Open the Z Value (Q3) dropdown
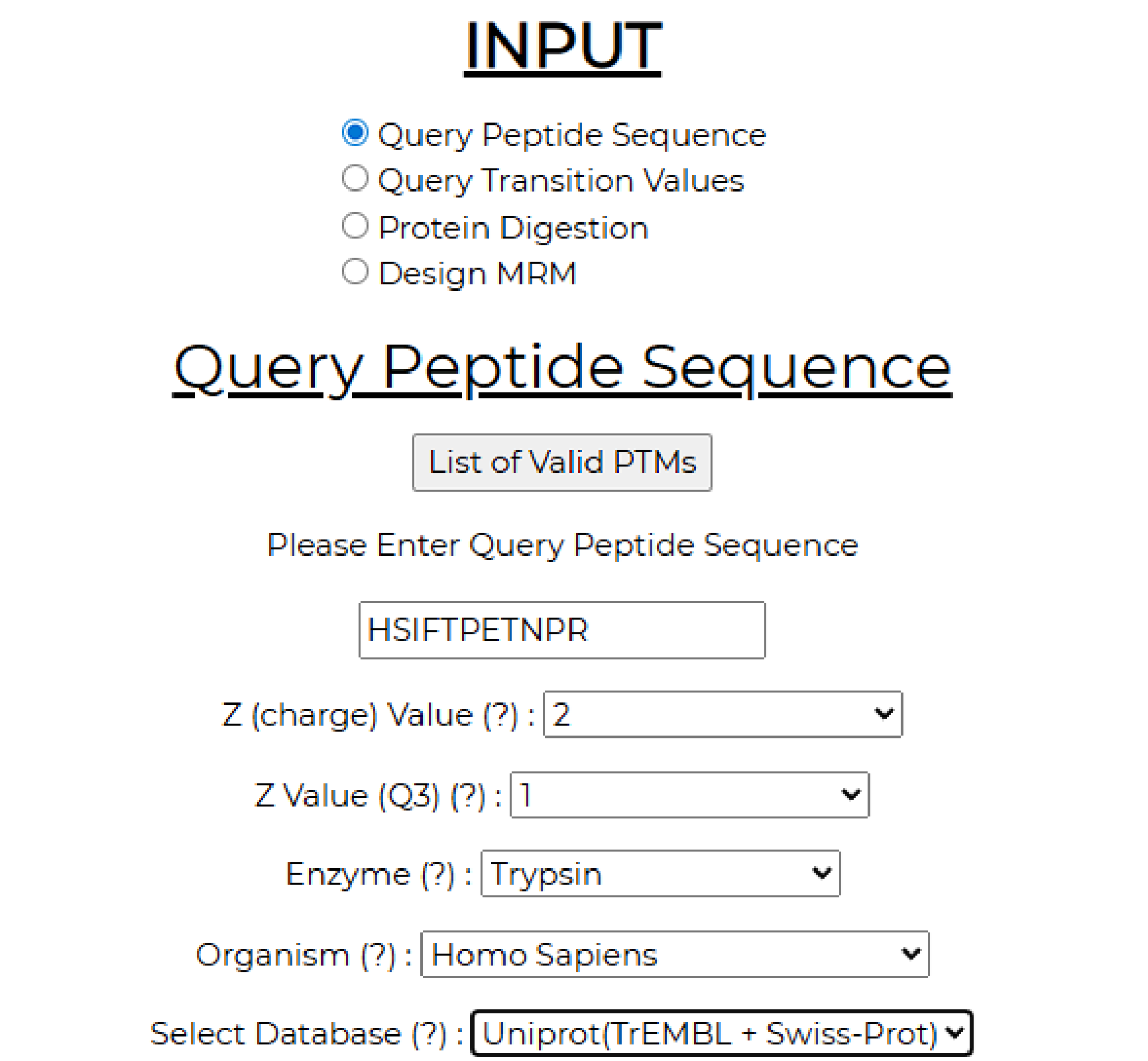Screen dimensions: 1148x1061 689,795
